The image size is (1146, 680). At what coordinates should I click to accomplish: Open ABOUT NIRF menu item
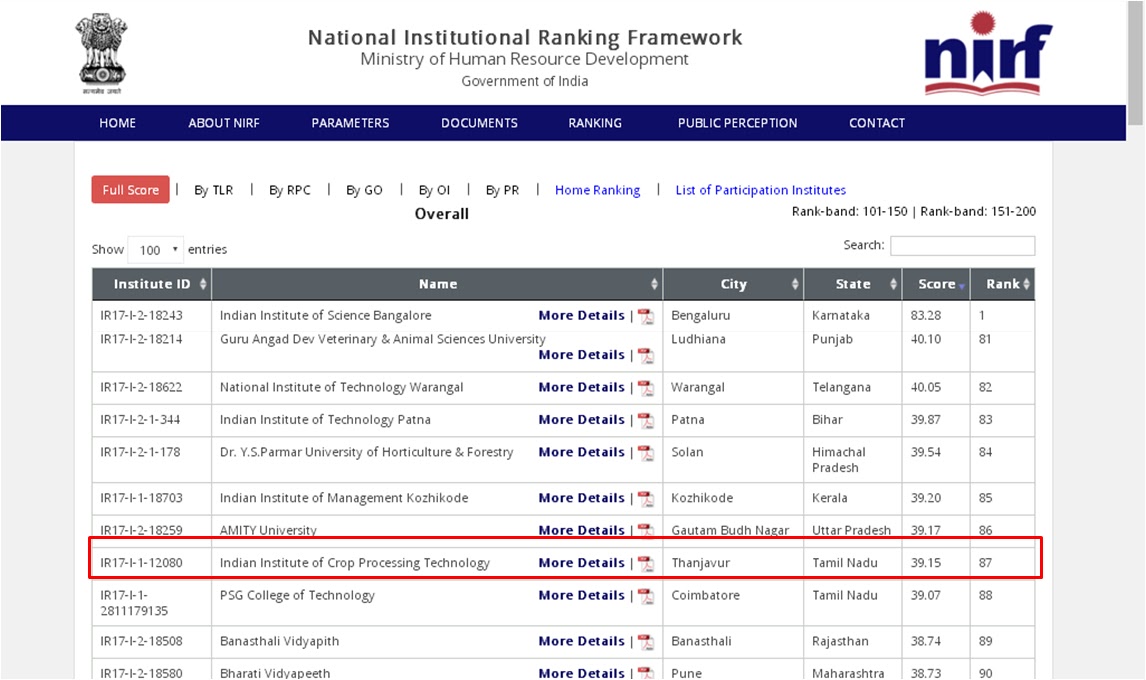(x=224, y=123)
